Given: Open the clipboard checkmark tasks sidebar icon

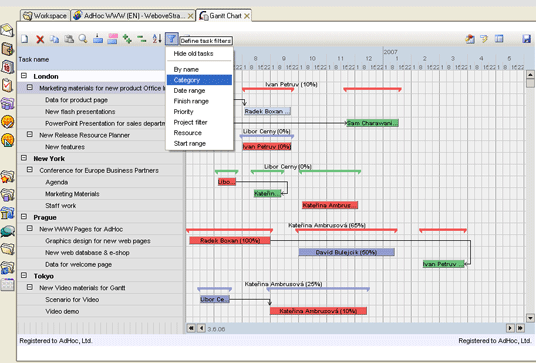Looking at the screenshot, I should [x=8, y=85].
